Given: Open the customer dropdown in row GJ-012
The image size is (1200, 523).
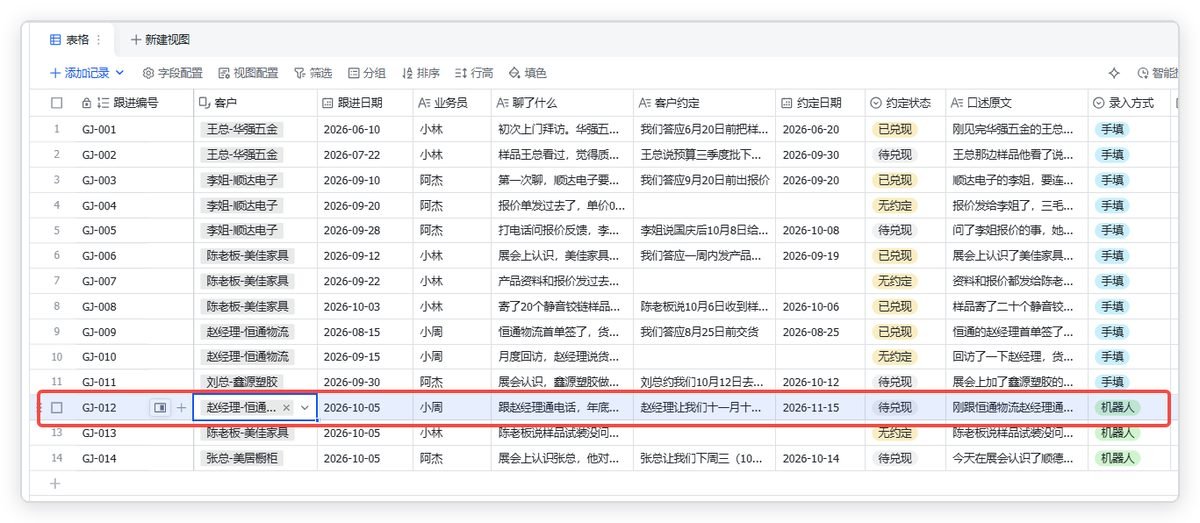Looking at the screenshot, I should pos(305,408).
